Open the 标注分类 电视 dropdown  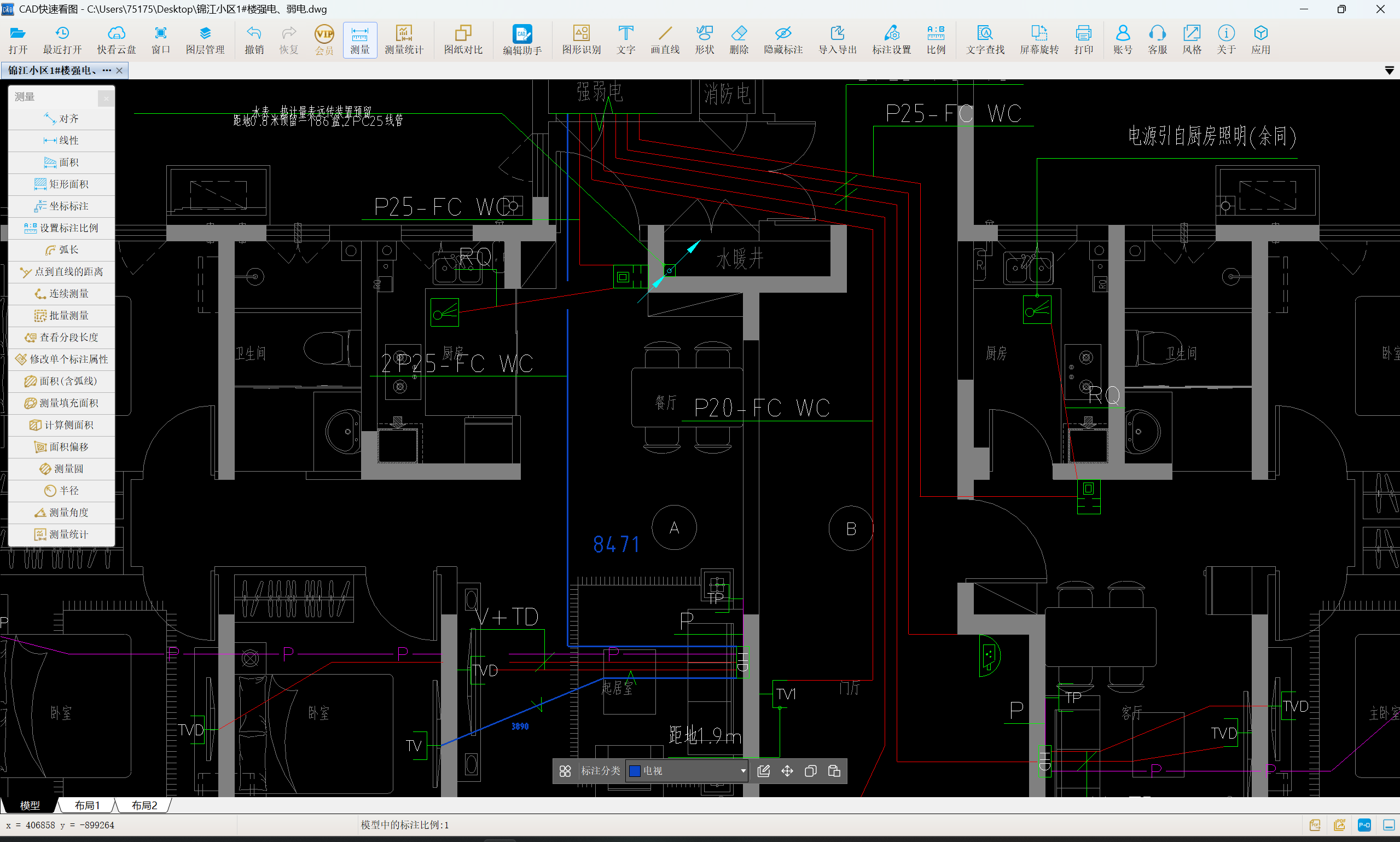pyautogui.click(x=687, y=770)
